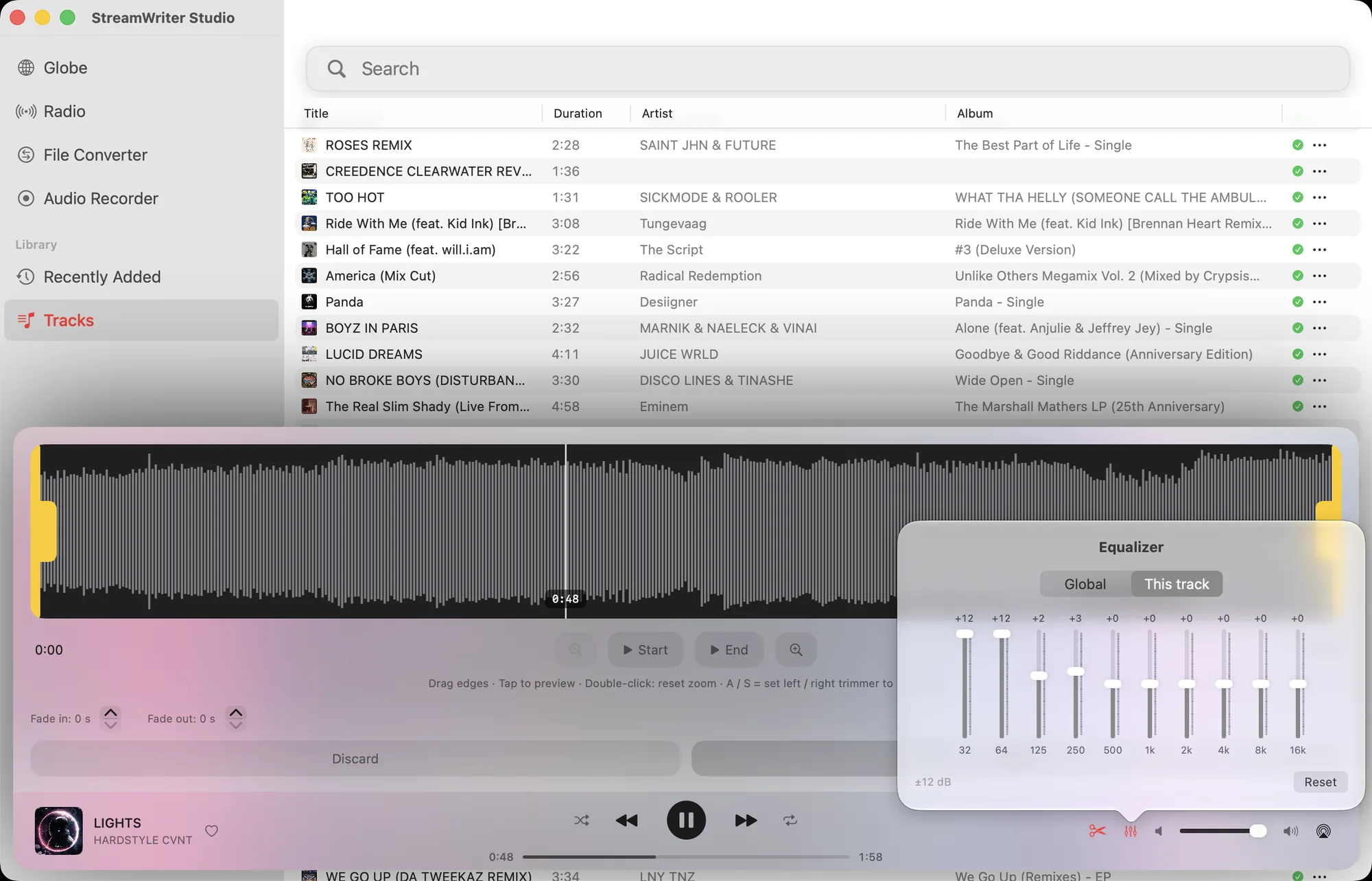Image resolution: width=1372 pixels, height=881 pixels.
Task: Click the JUICE WRLD artist cell
Action: pyautogui.click(x=678, y=354)
